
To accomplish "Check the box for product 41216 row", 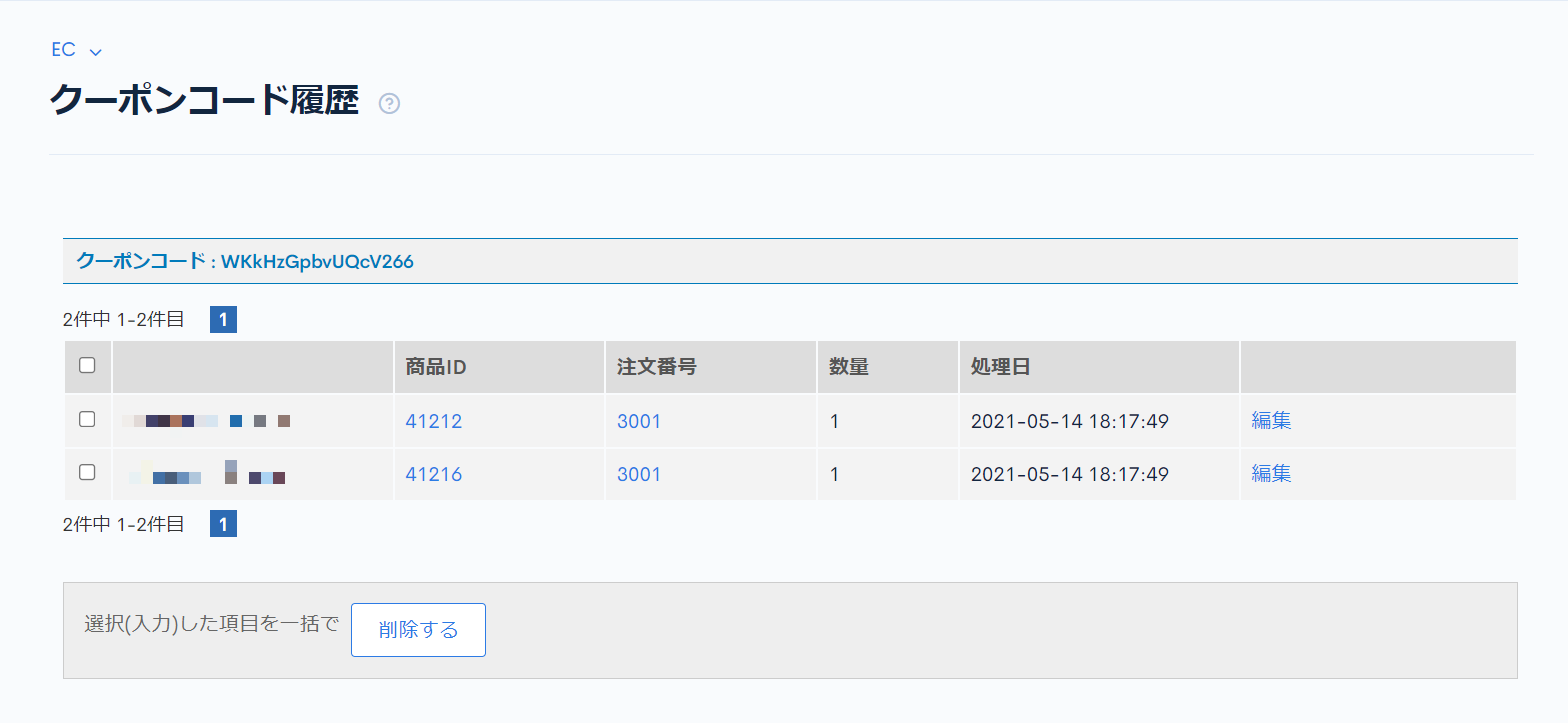I will (x=87, y=473).
